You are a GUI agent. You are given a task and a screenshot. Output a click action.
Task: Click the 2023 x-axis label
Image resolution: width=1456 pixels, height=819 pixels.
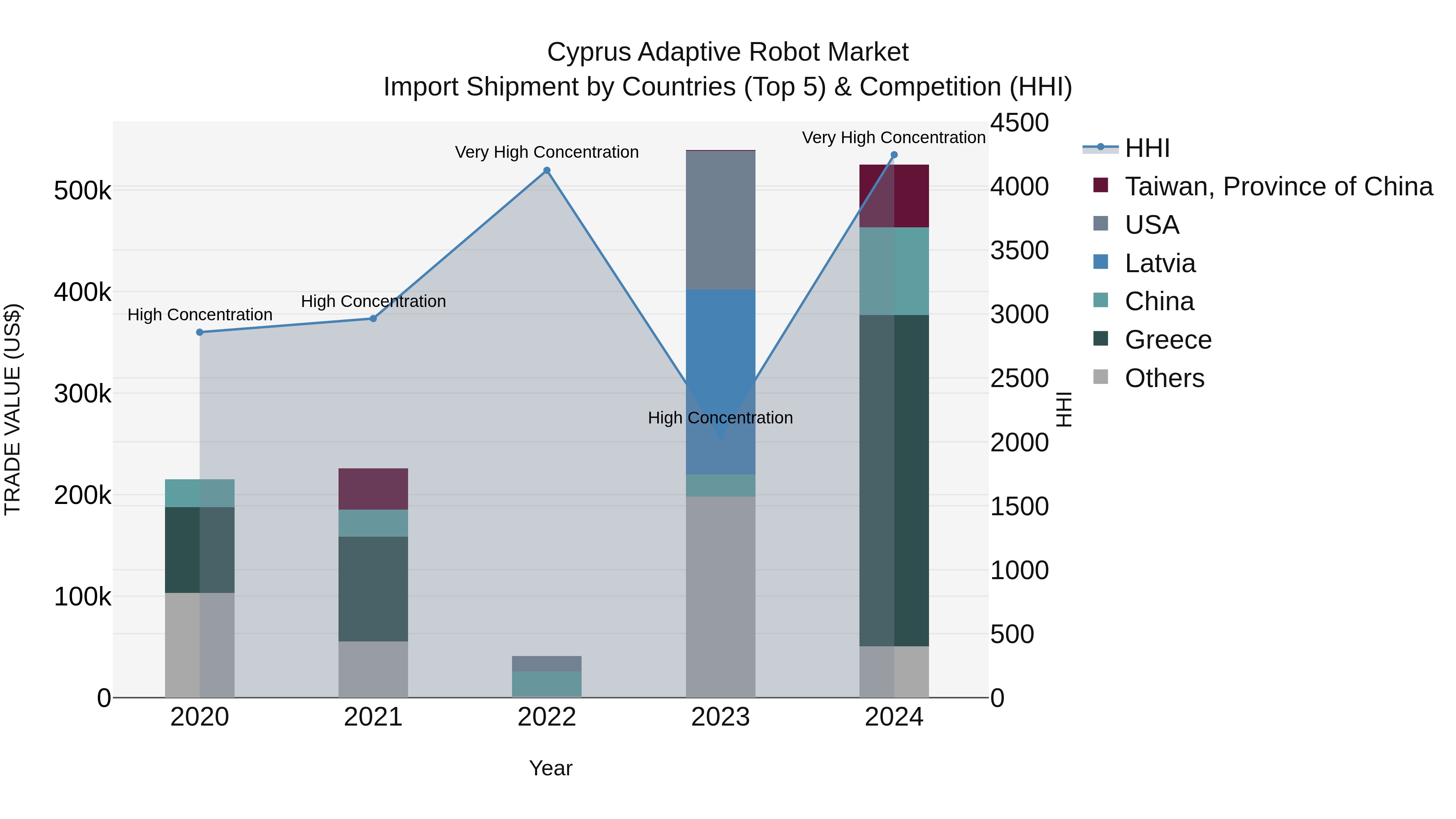720,717
